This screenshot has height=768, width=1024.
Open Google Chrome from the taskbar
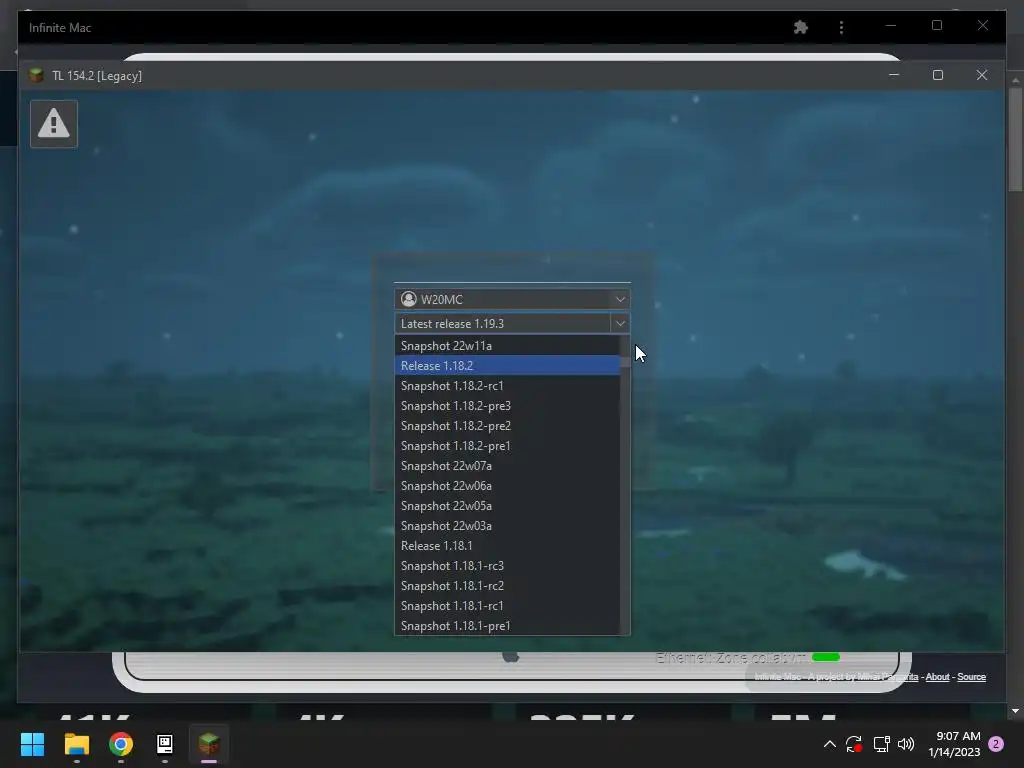[x=121, y=744]
